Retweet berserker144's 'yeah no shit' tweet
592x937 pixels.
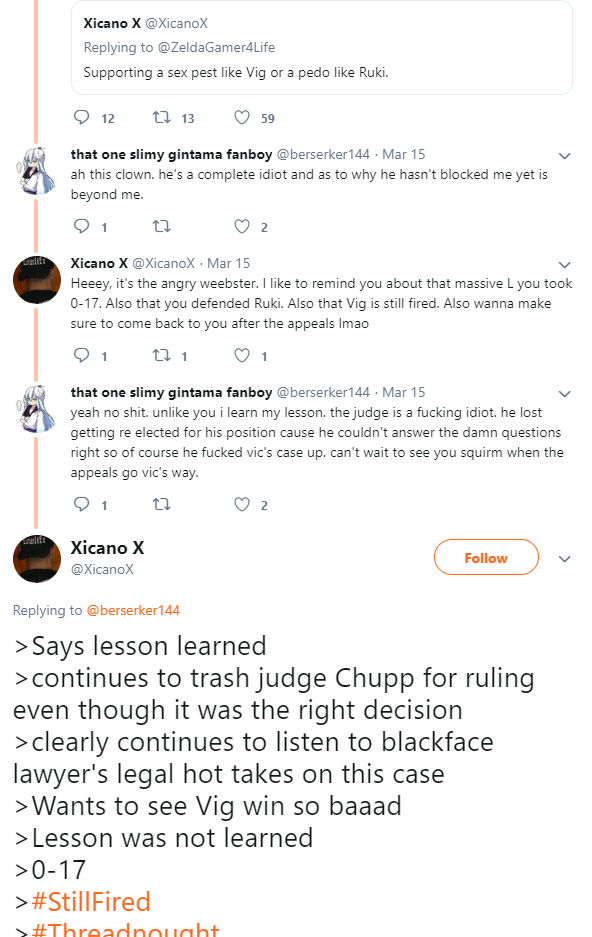162,504
